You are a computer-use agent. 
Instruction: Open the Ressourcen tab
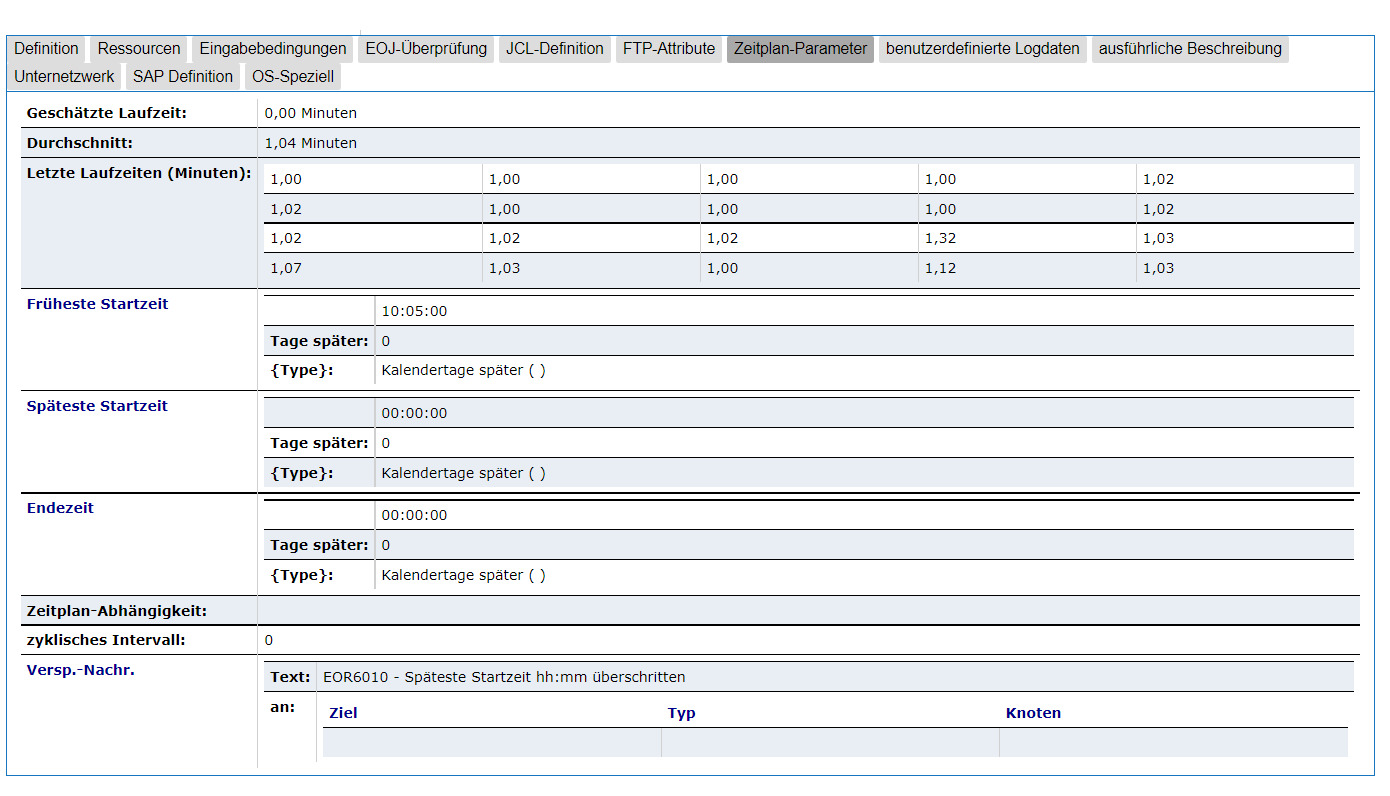point(138,48)
